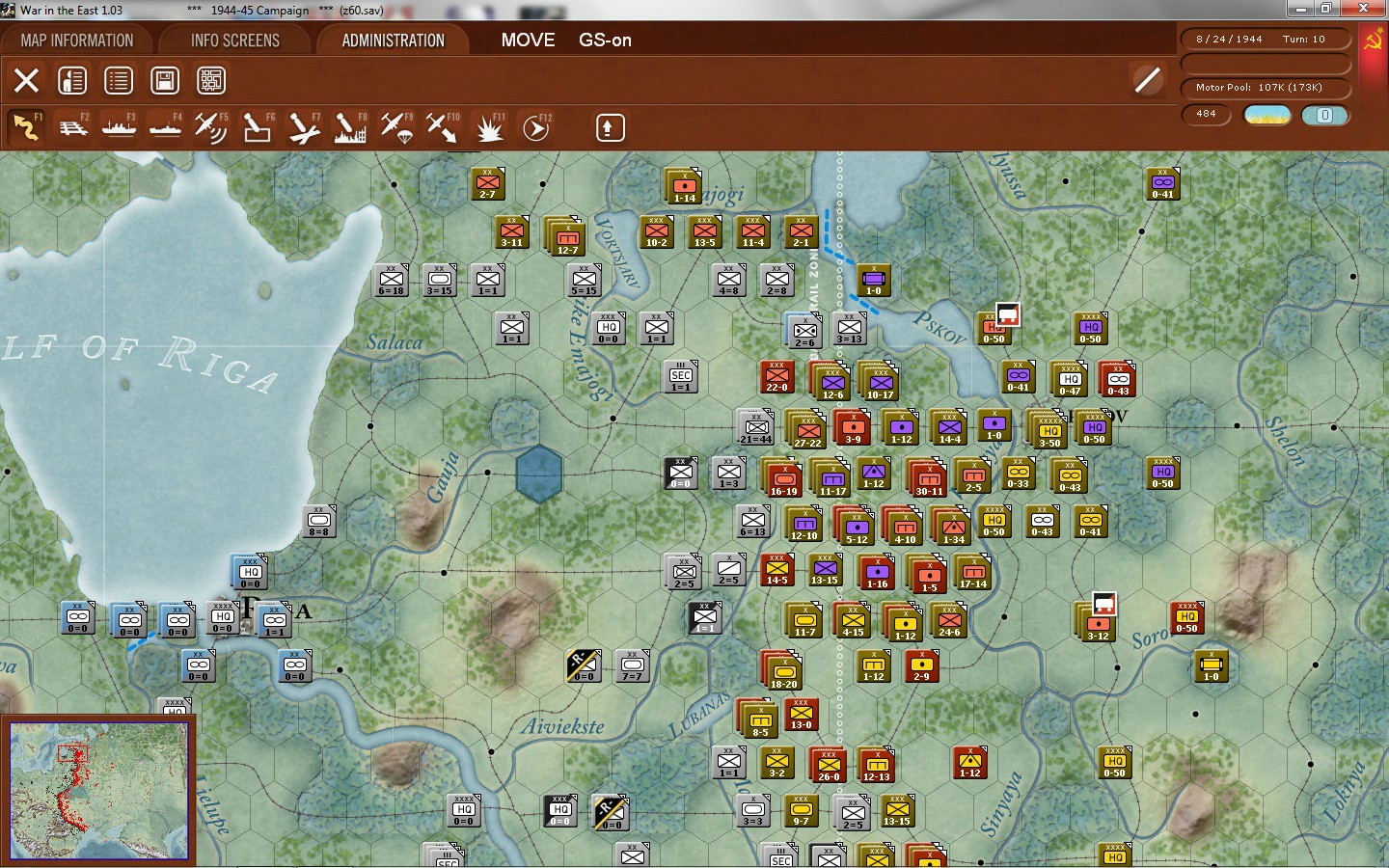The image size is (1389, 868).
Task: Click the grid map pattern icon
Action: pos(211,80)
